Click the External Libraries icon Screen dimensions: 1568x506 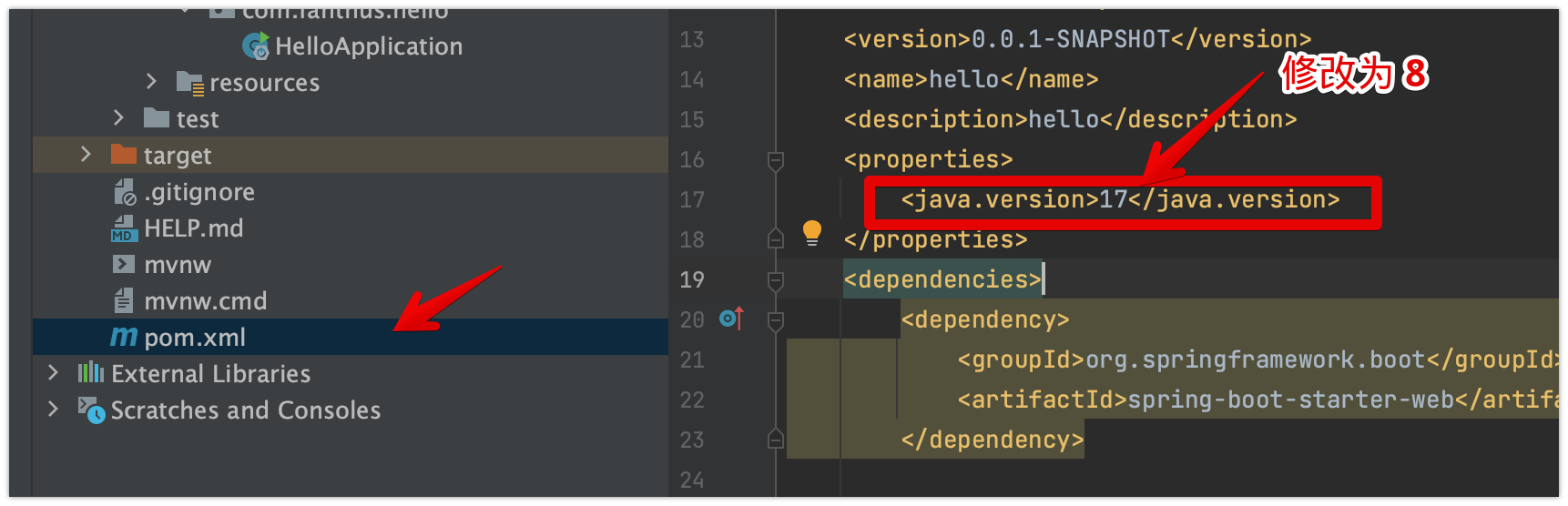[91, 373]
